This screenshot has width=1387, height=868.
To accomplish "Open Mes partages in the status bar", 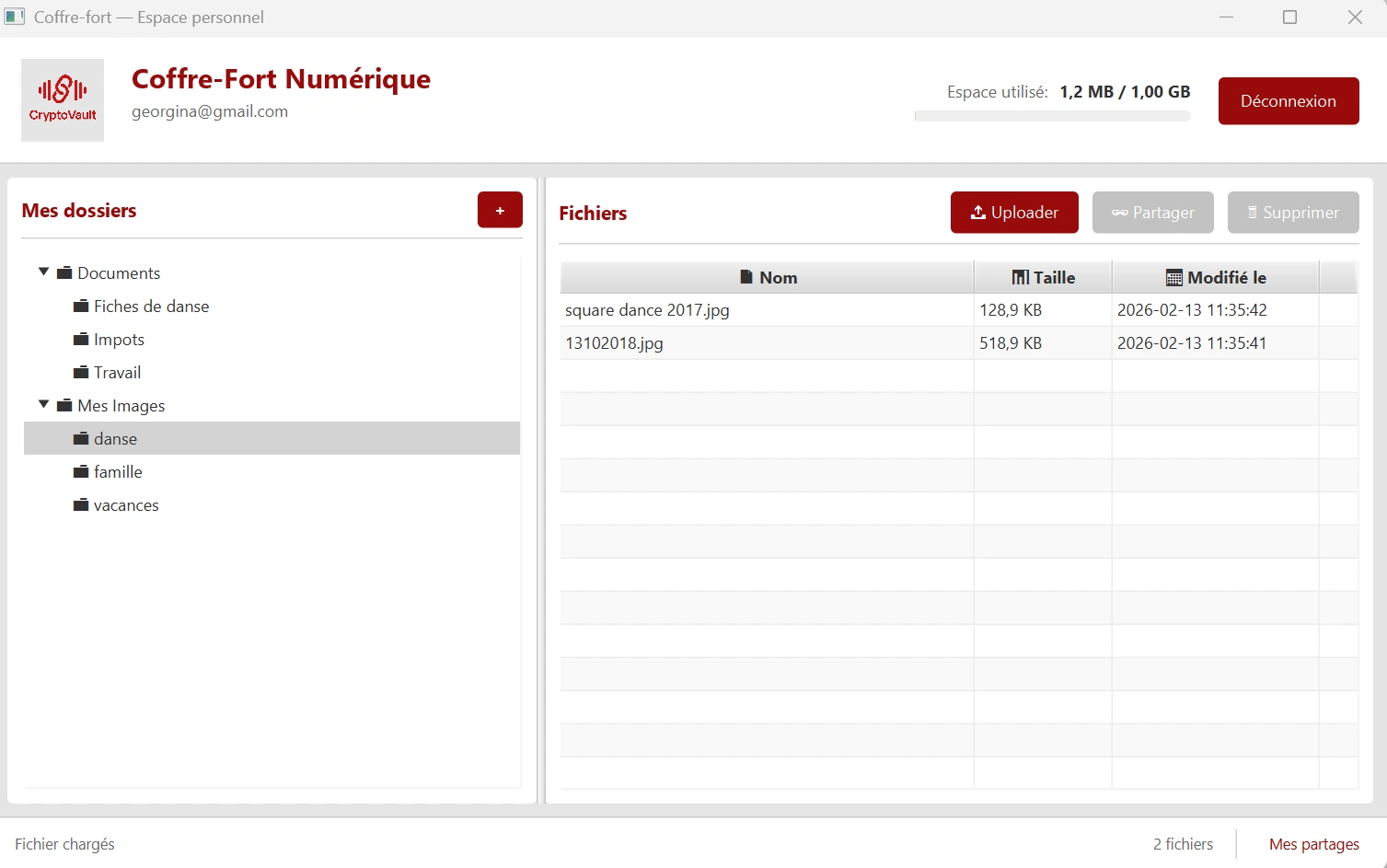I will [x=1313, y=843].
